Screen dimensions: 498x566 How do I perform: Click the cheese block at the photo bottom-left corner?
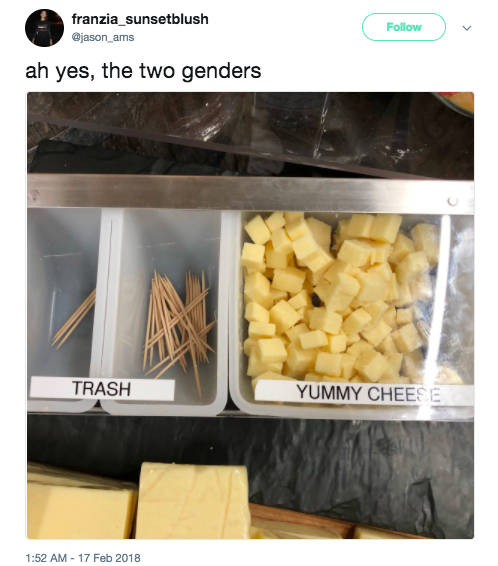(x=80, y=505)
